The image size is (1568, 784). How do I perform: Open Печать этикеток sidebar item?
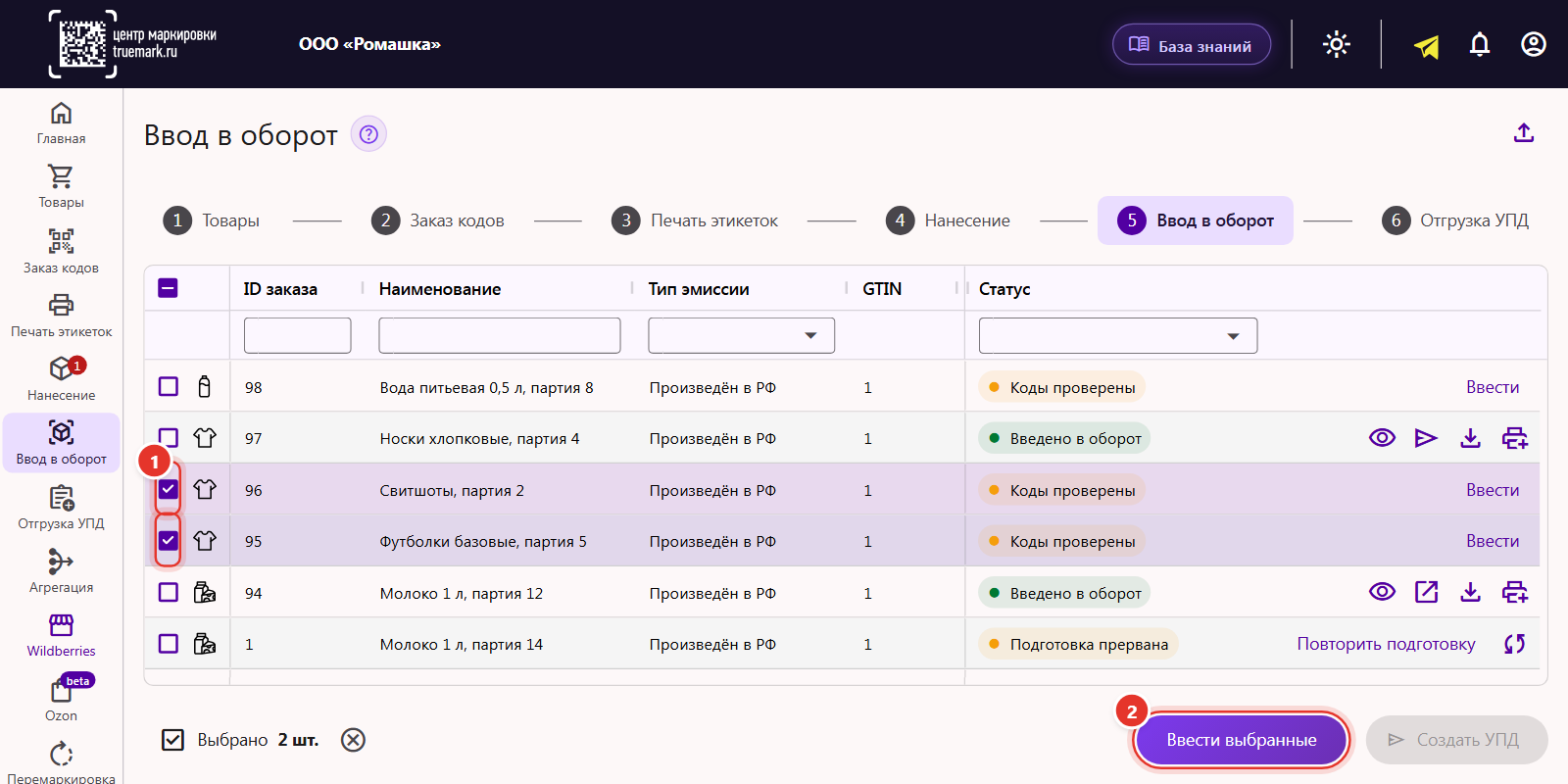pos(61,317)
